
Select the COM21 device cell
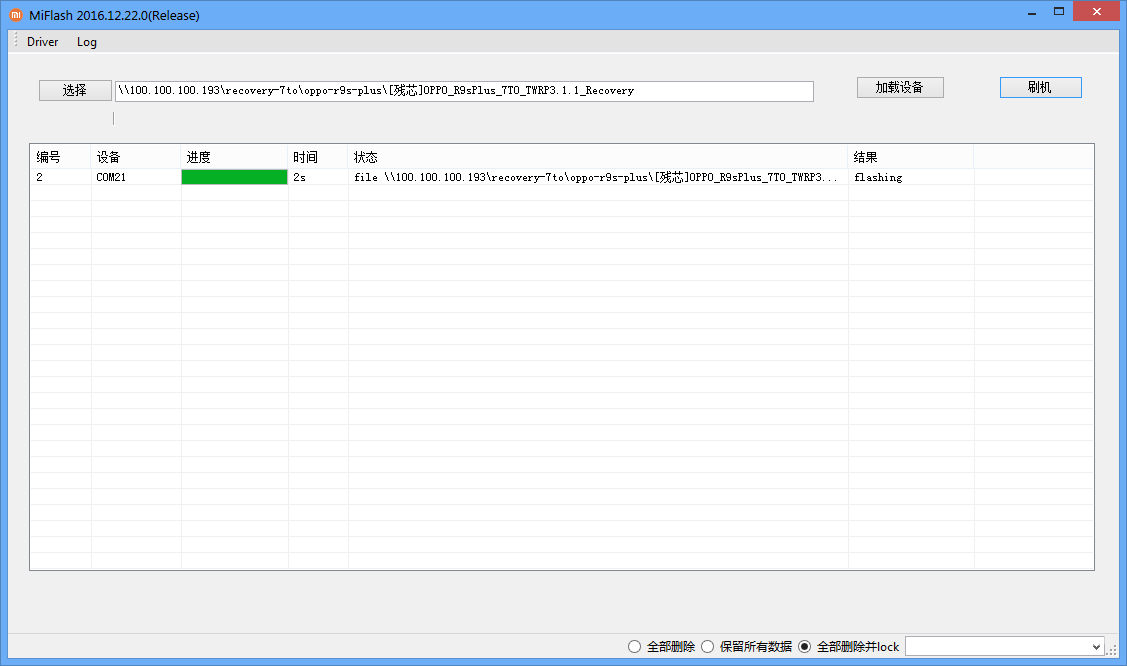[x=135, y=177]
